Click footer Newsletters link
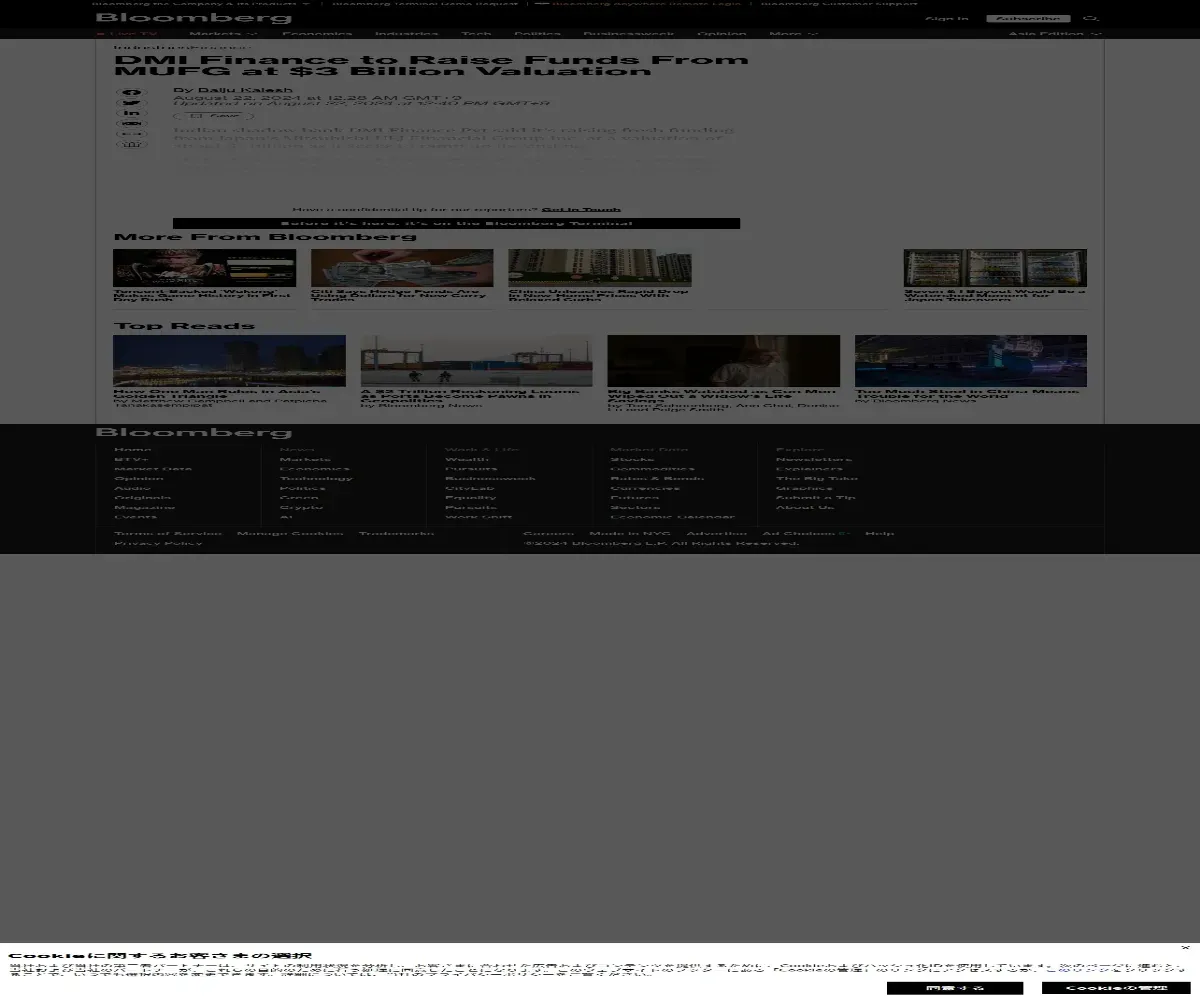This screenshot has width=1200, height=1000. pos(814,460)
